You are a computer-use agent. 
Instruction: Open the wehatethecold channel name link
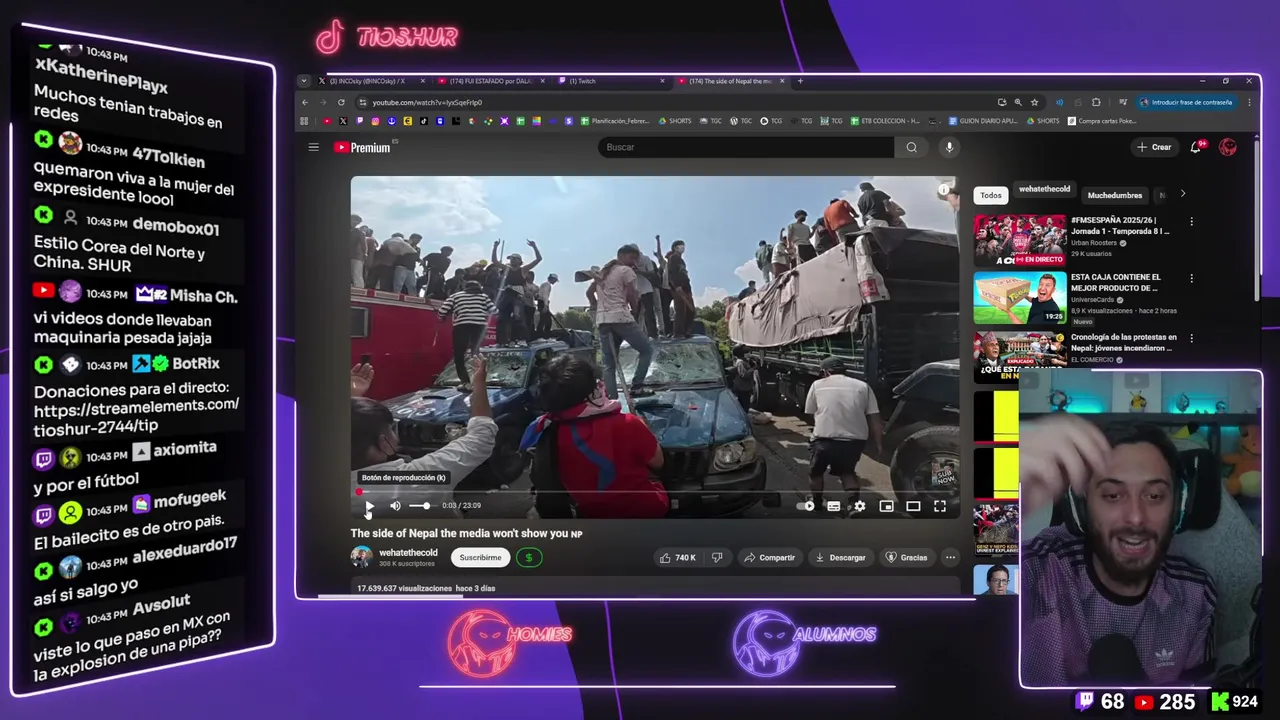pos(408,553)
